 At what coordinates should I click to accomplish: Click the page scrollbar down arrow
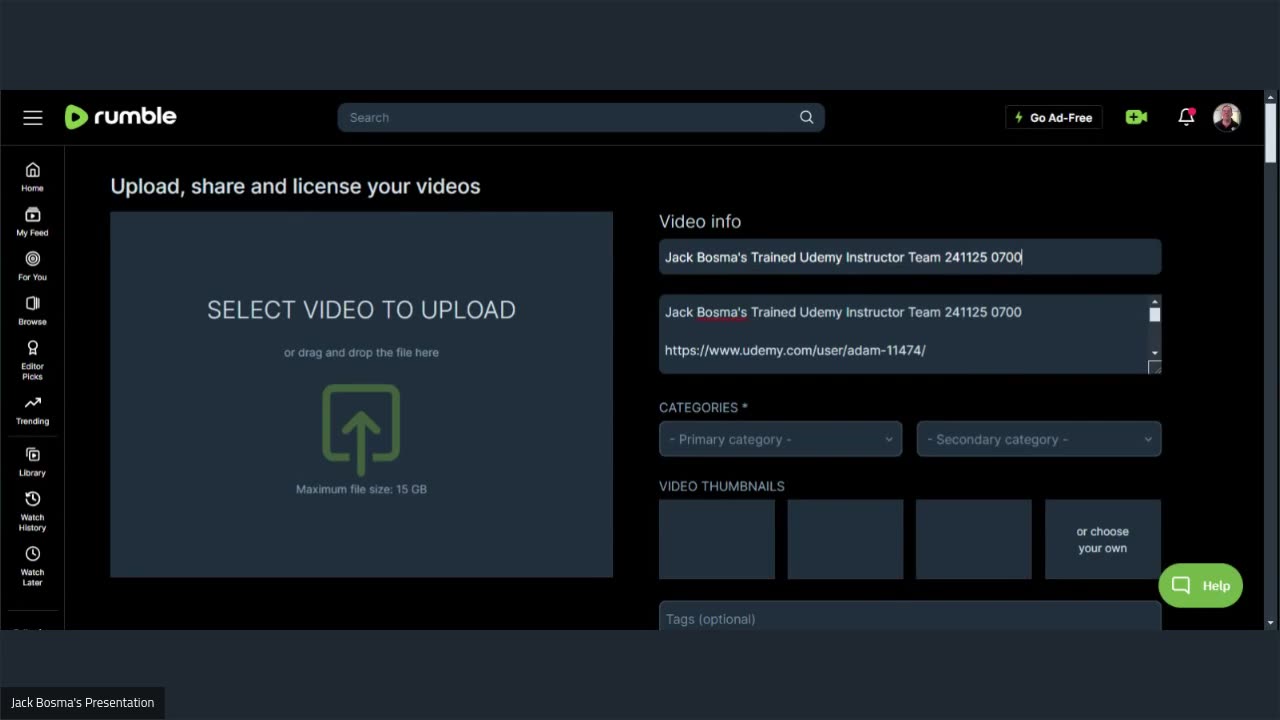coord(1270,623)
